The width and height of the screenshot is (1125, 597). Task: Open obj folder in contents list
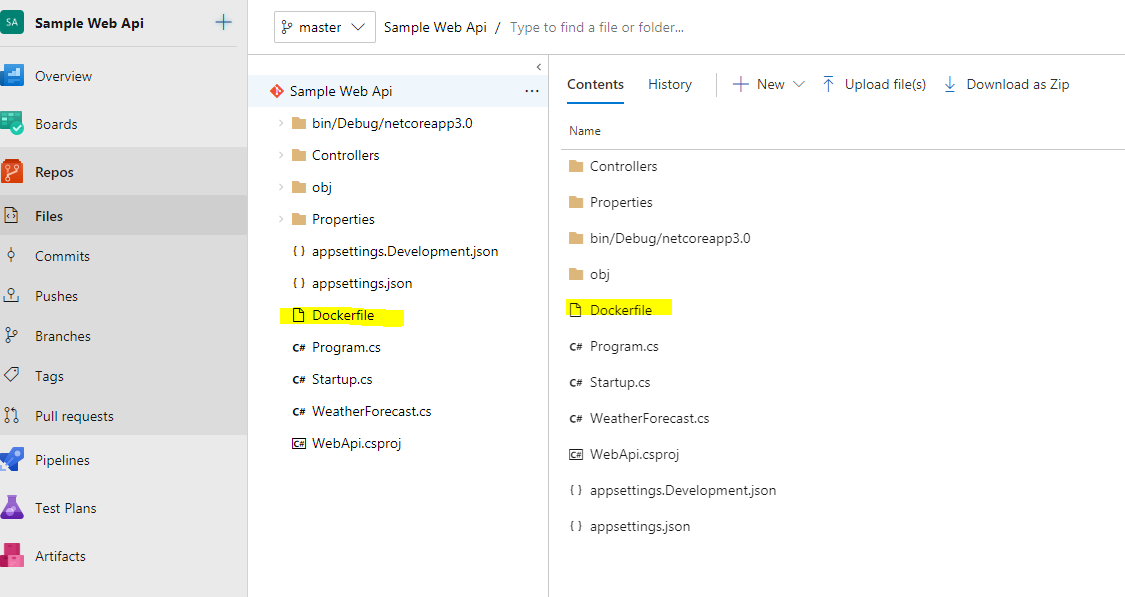tap(599, 274)
